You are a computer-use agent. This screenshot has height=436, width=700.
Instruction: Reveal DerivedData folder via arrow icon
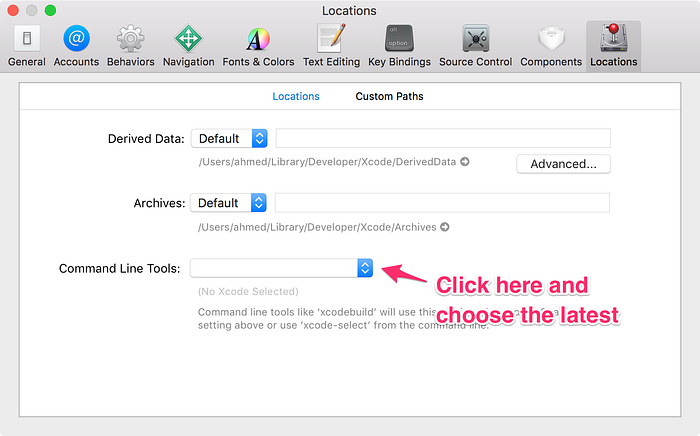465,162
